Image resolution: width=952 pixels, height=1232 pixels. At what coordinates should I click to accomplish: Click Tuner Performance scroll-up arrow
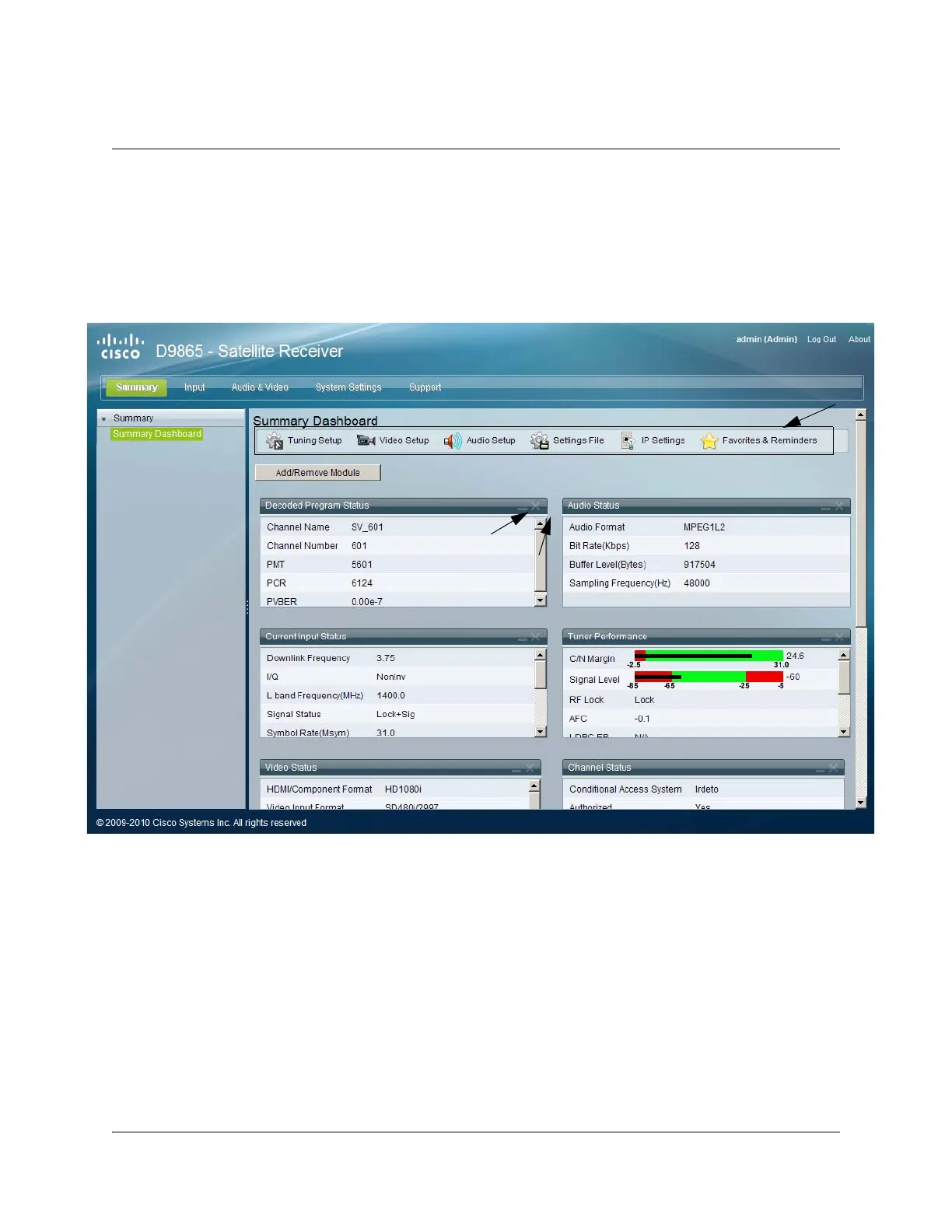point(844,655)
